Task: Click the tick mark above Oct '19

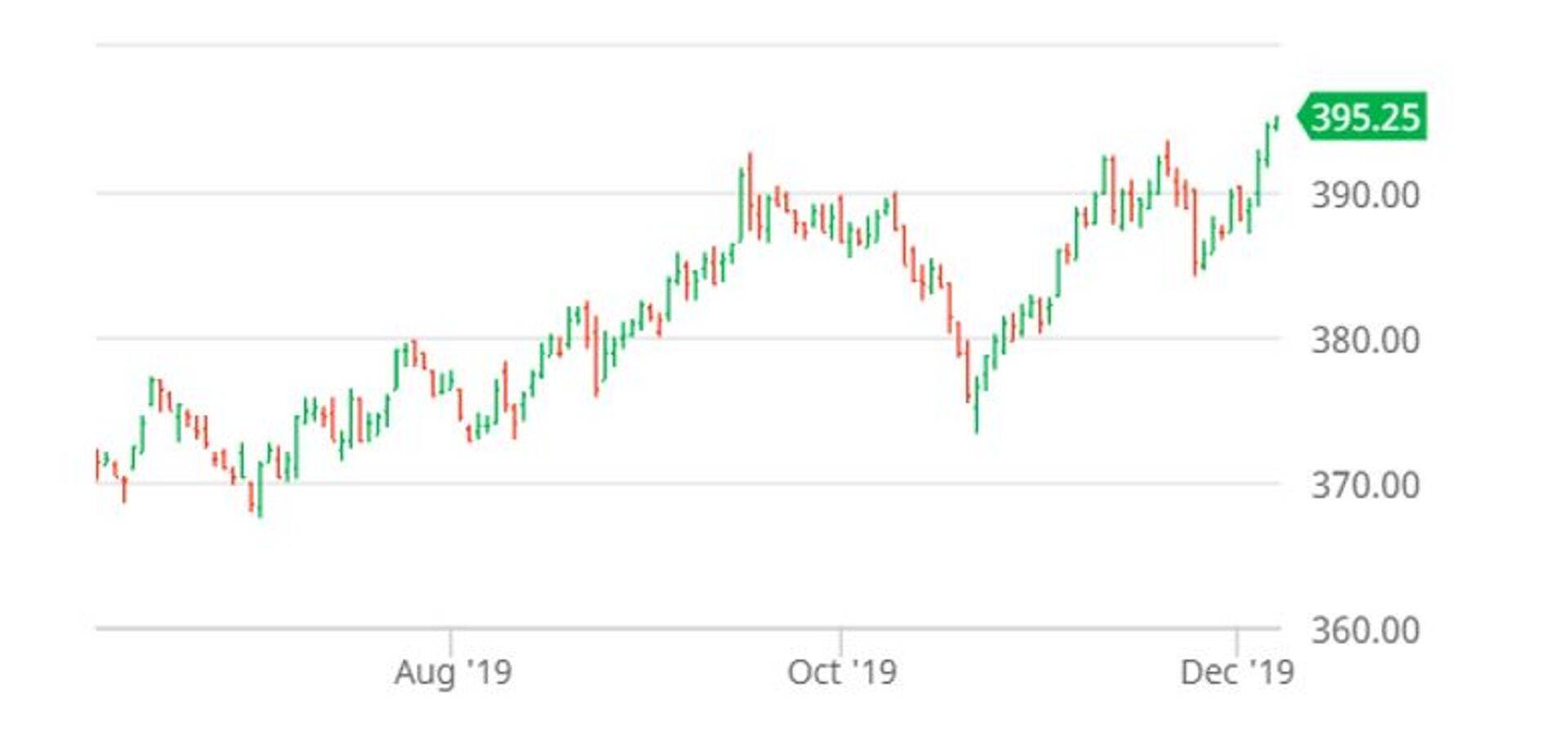Action: tap(840, 641)
